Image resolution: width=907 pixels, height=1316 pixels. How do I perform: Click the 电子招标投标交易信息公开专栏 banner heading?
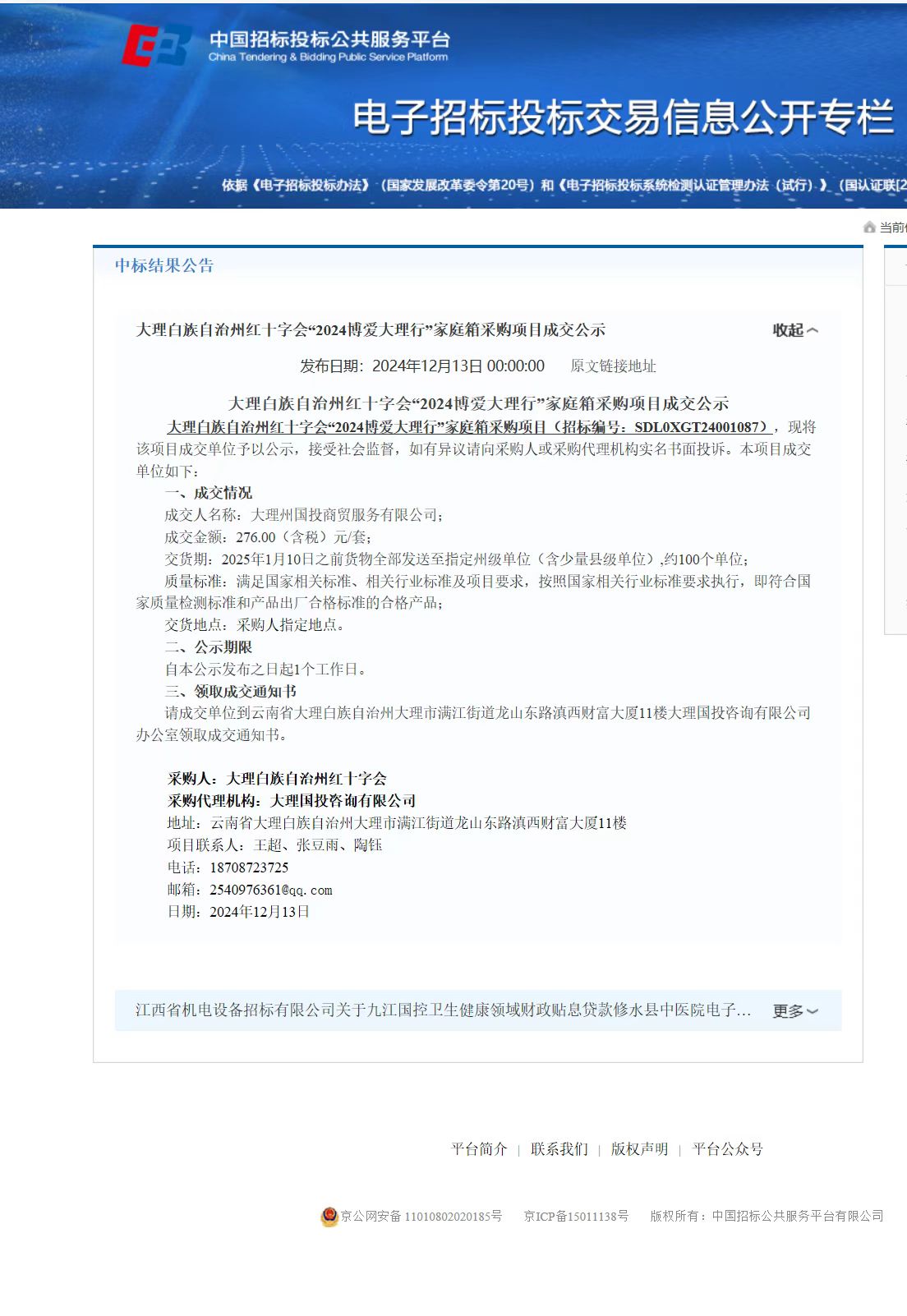click(624, 117)
